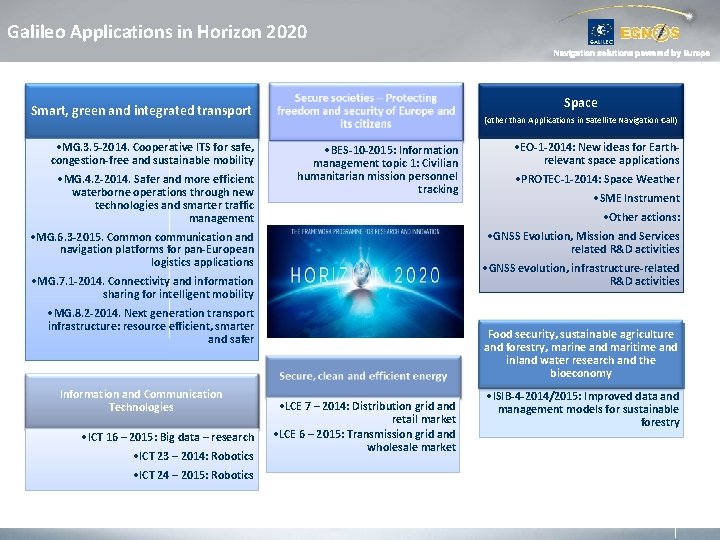Click 'ISIB-4-2014/2015: Improved data' bullet
Viewport: 720px width, 540px height.
[x=583, y=409]
